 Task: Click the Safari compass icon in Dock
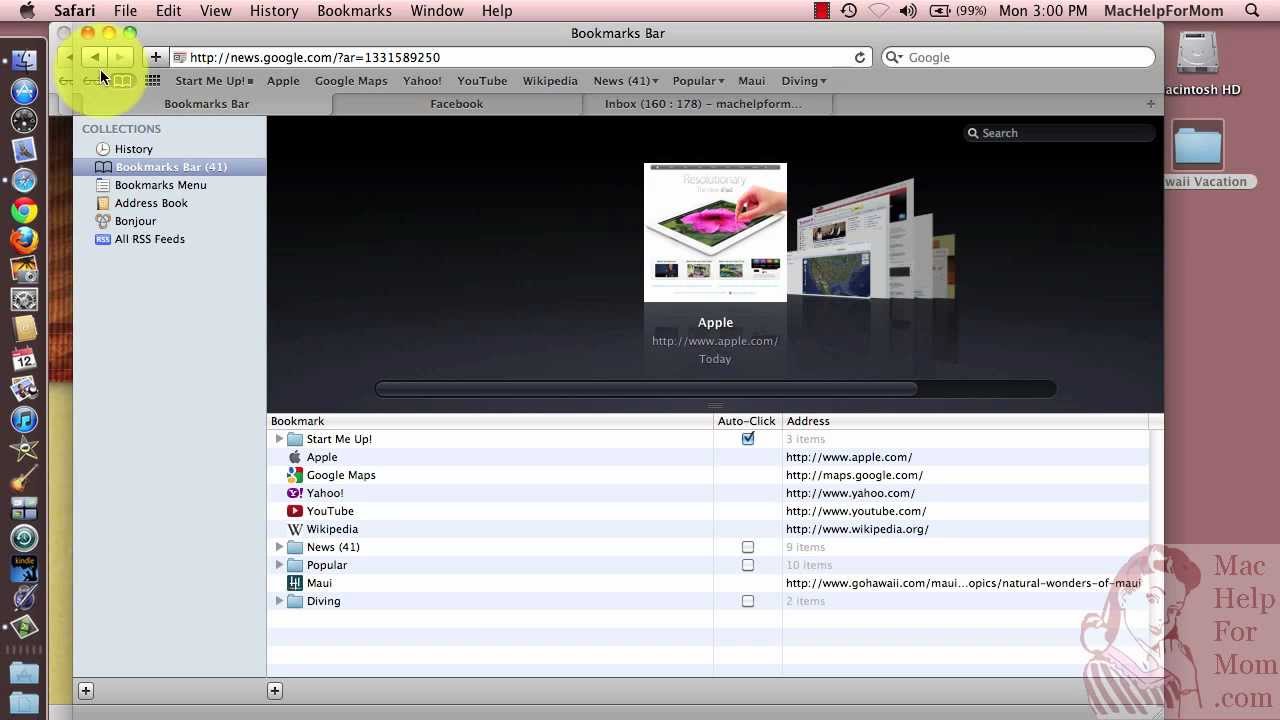pos(24,181)
